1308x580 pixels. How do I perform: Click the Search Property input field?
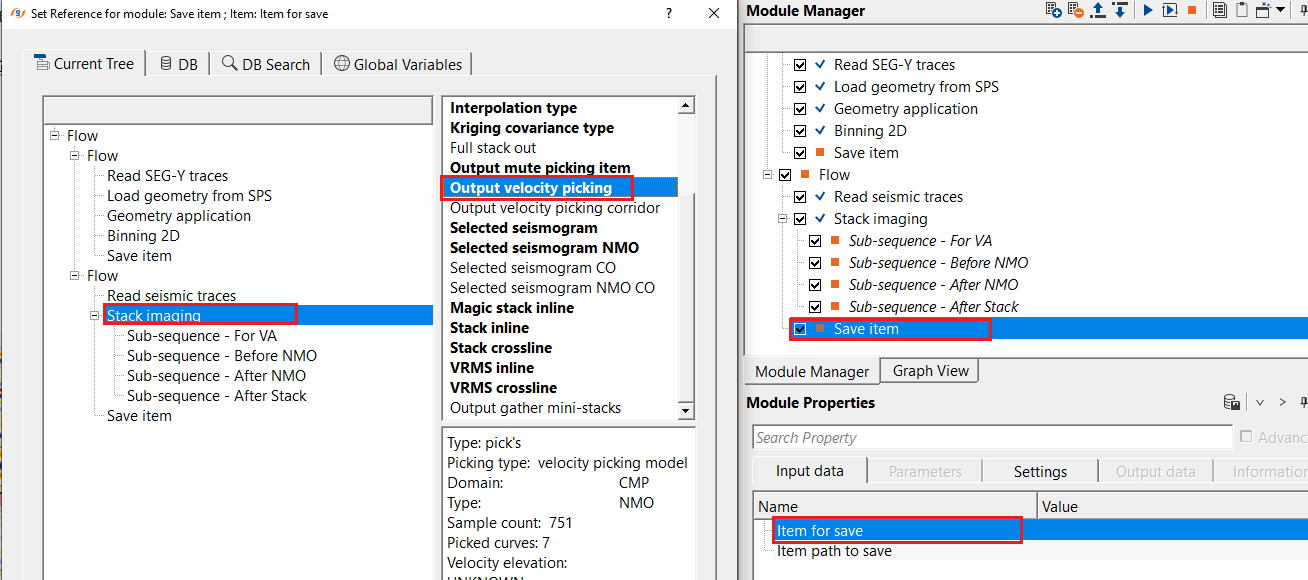(990, 438)
